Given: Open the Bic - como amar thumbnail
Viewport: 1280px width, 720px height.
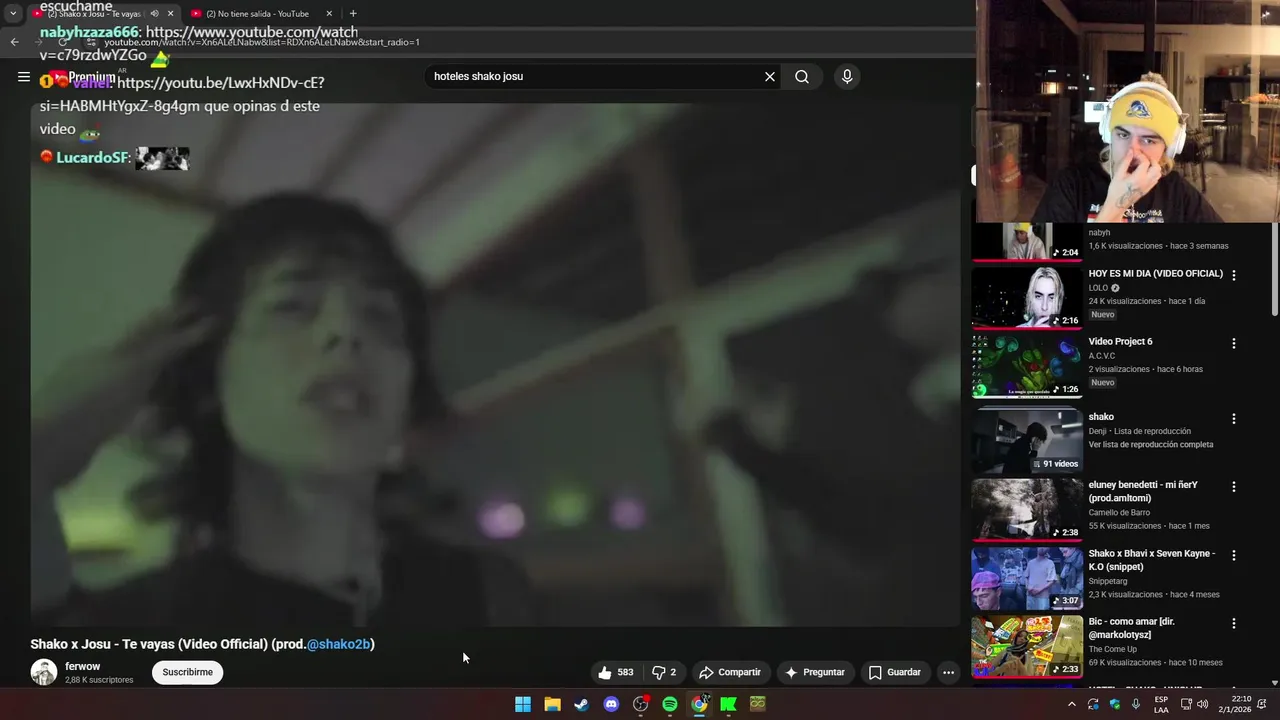Looking at the screenshot, I should [x=1027, y=646].
